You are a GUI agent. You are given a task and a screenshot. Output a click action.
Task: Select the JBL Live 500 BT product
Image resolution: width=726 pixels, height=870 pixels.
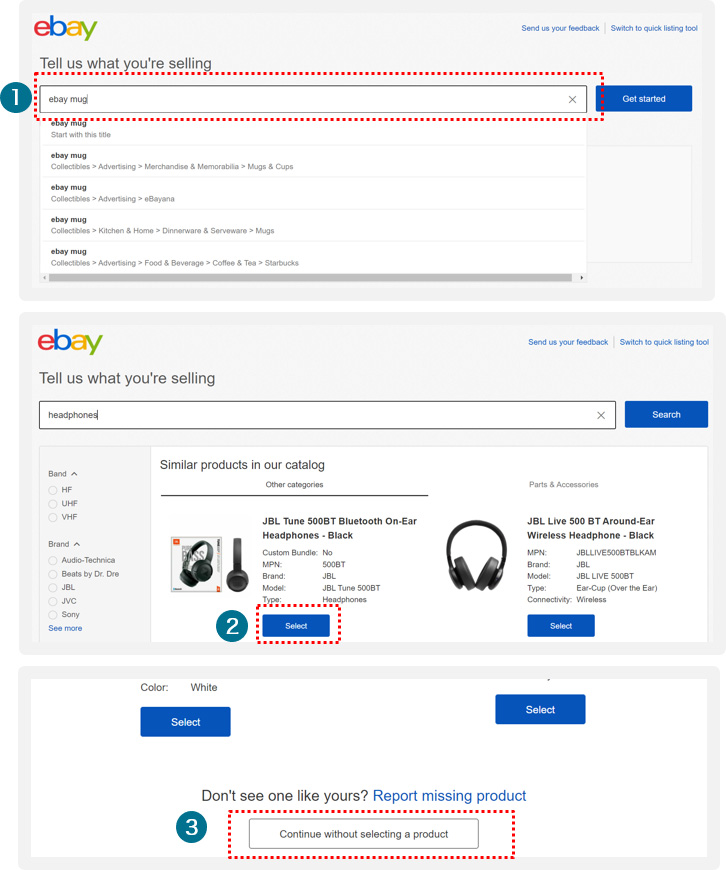coord(561,626)
